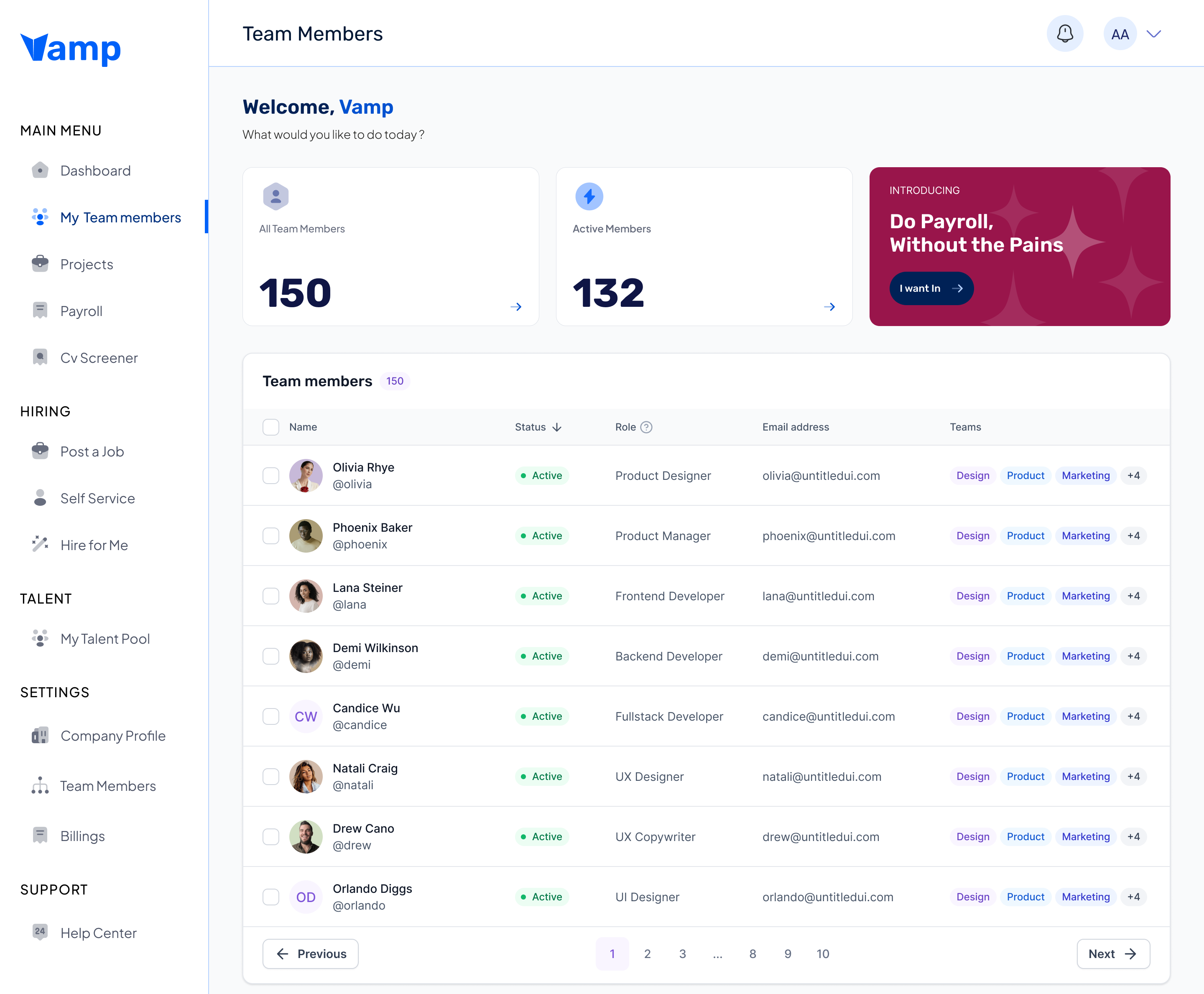Screen dimensions: 1204x994
Task: Select the Demi Wilkinson row checkbox
Action: click(271, 656)
